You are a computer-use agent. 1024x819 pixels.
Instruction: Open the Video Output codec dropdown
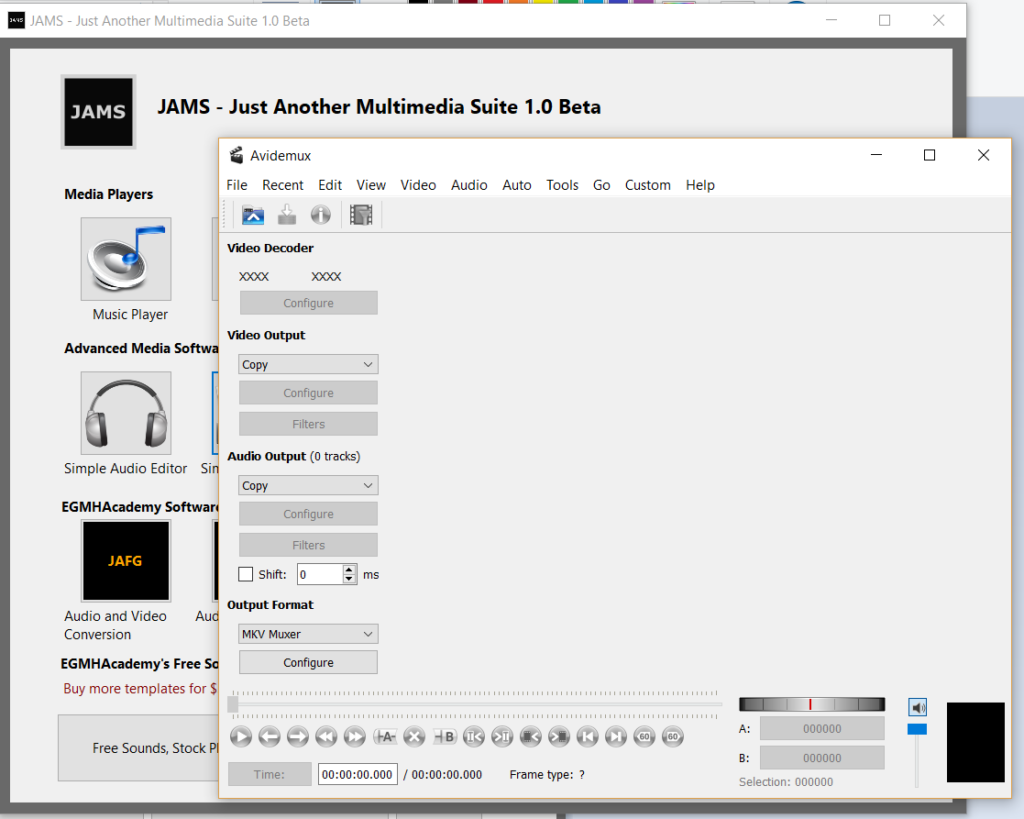[308, 364]
